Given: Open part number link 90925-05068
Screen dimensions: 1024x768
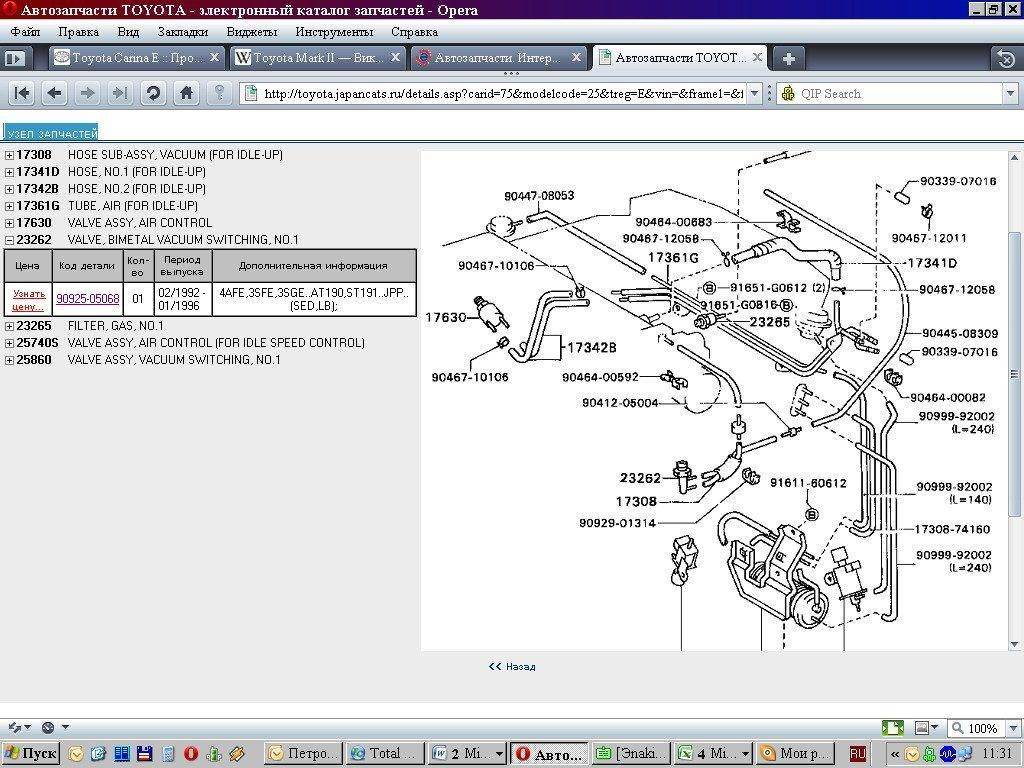Looking at the screenshot, I should coord(87,299).
